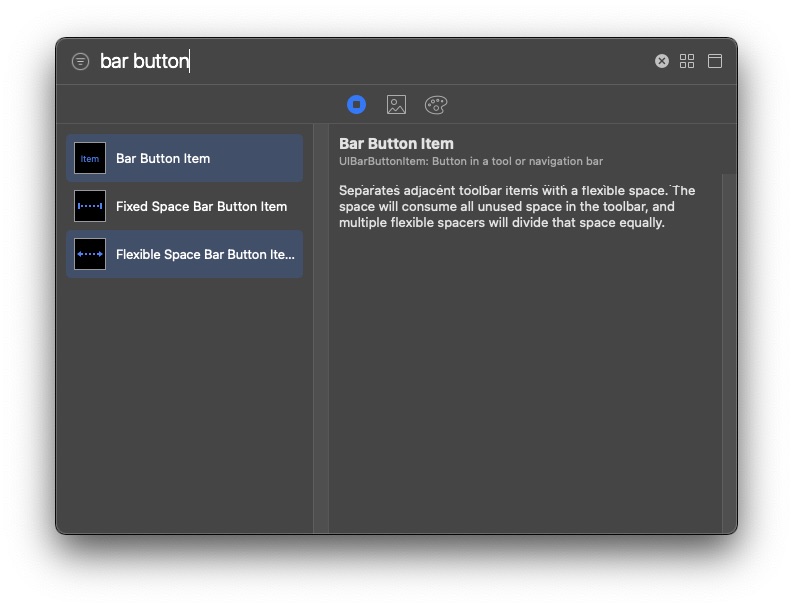Click the UIBarButtonItem subtitle text
The height and width of the screenshot is (608, 793).
(471, 161)
